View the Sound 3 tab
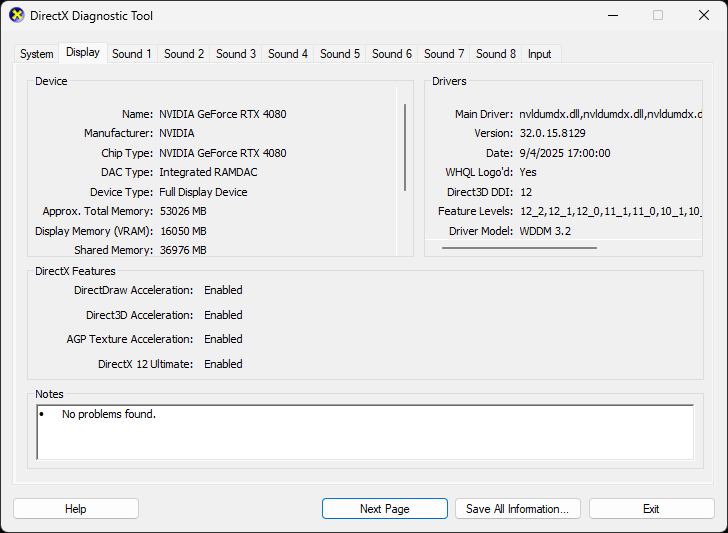This screenshot has width=728, height=533. click(236, 54)
